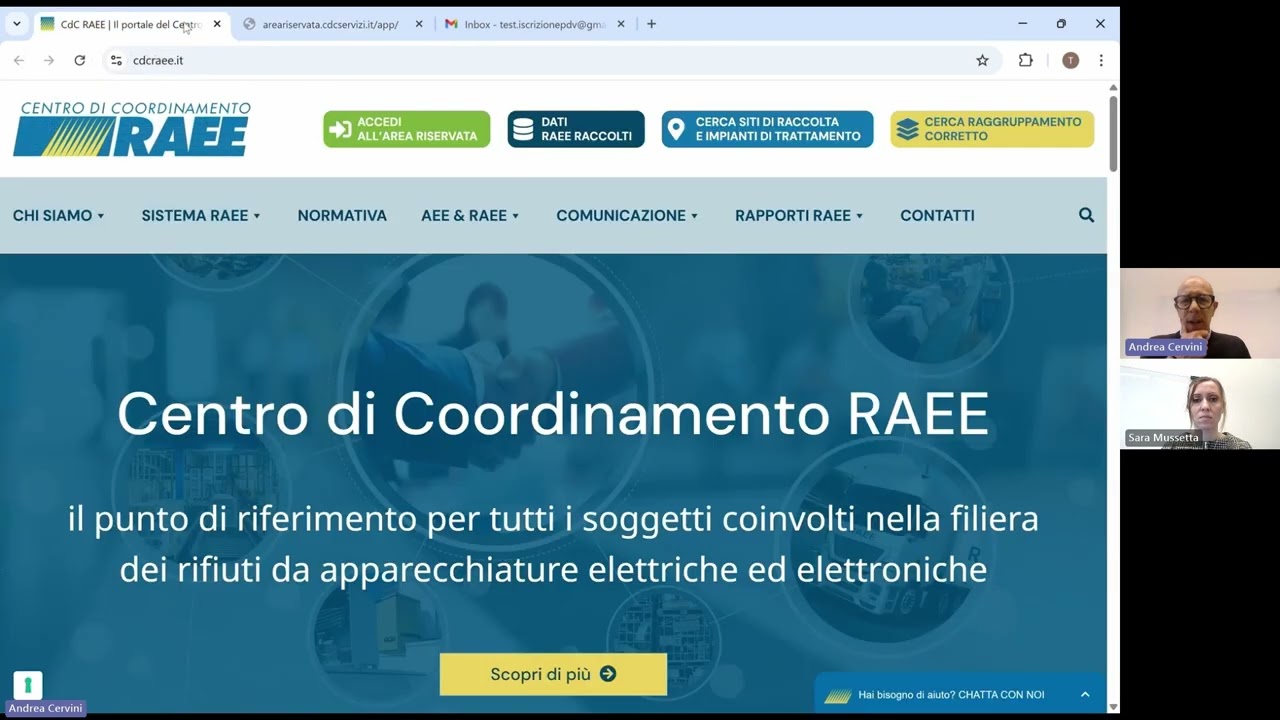
Task: Expand the Comunicazione menu
Action: click(x=627, y=215)
